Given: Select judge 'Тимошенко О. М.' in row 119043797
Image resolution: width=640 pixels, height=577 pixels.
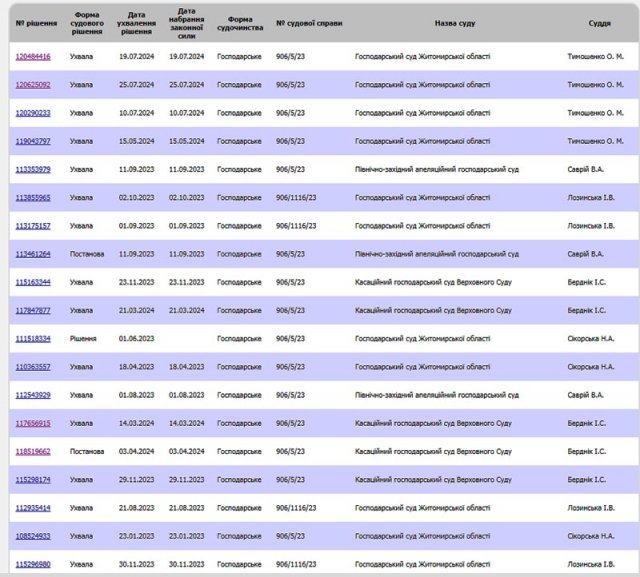Looking at the screenshot, I should 596,141.
